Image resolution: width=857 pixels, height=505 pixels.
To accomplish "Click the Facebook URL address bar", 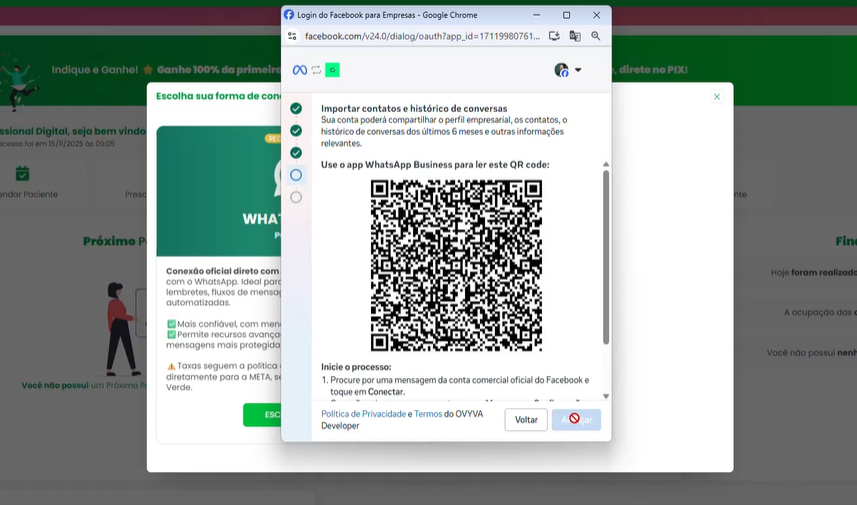I will tap(420, 36).
